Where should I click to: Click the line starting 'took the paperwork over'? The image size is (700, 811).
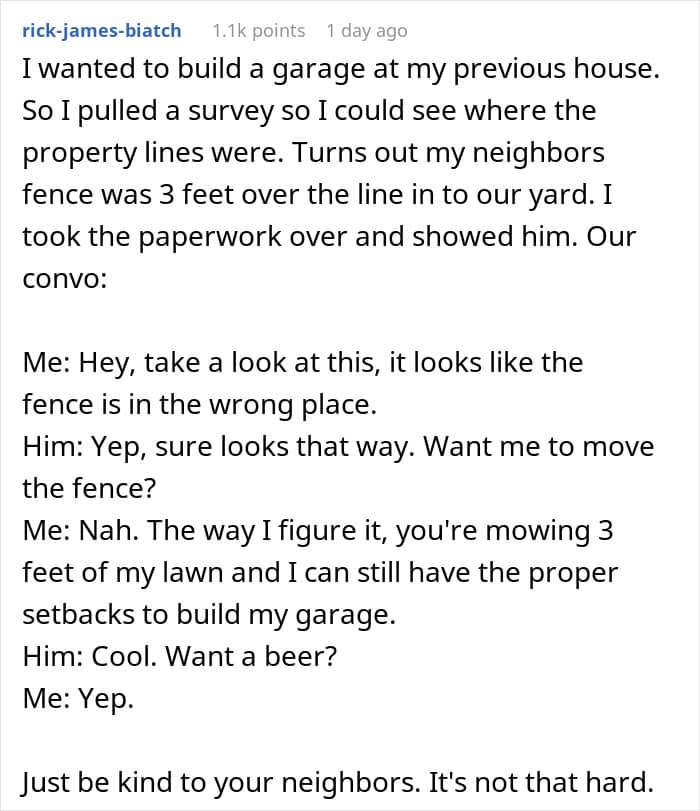pyautogui.click(x=329, y=237)
